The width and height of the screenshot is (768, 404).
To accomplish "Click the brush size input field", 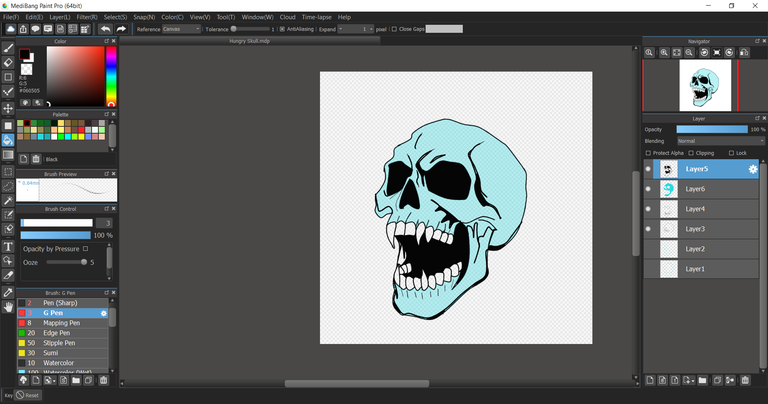I will [x=104, y=223].
